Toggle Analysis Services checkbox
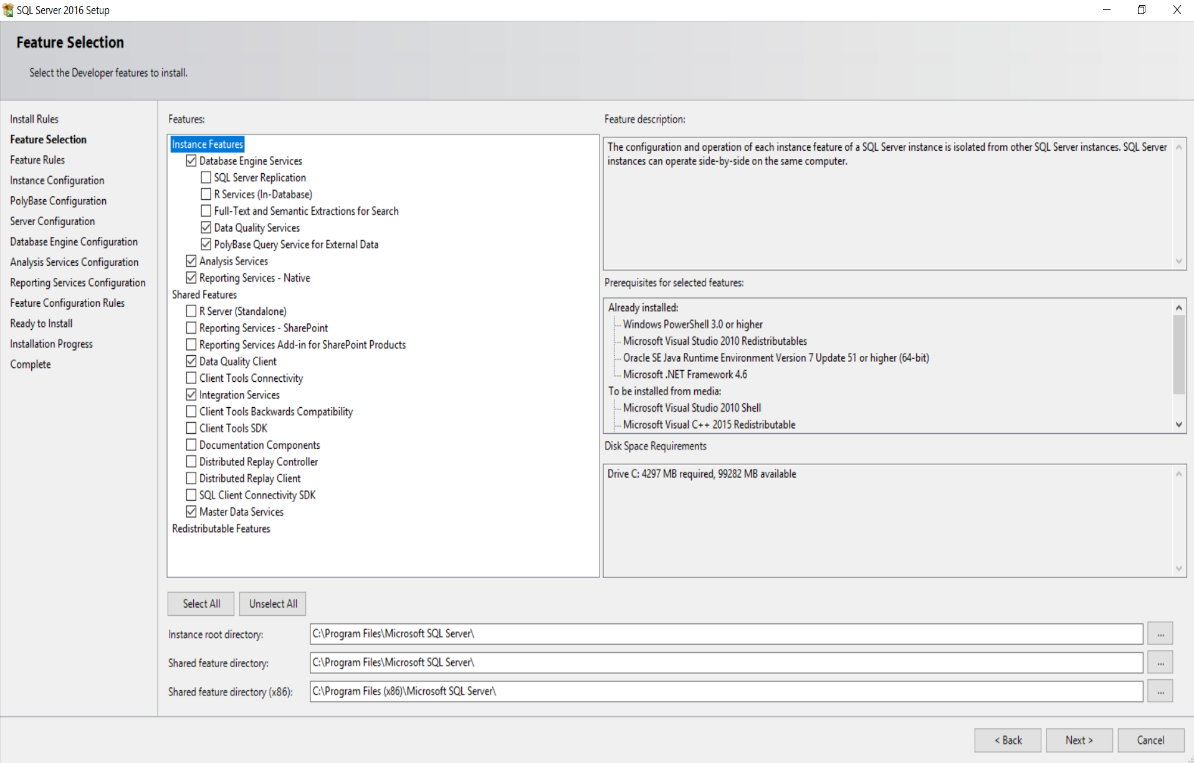 191,261
